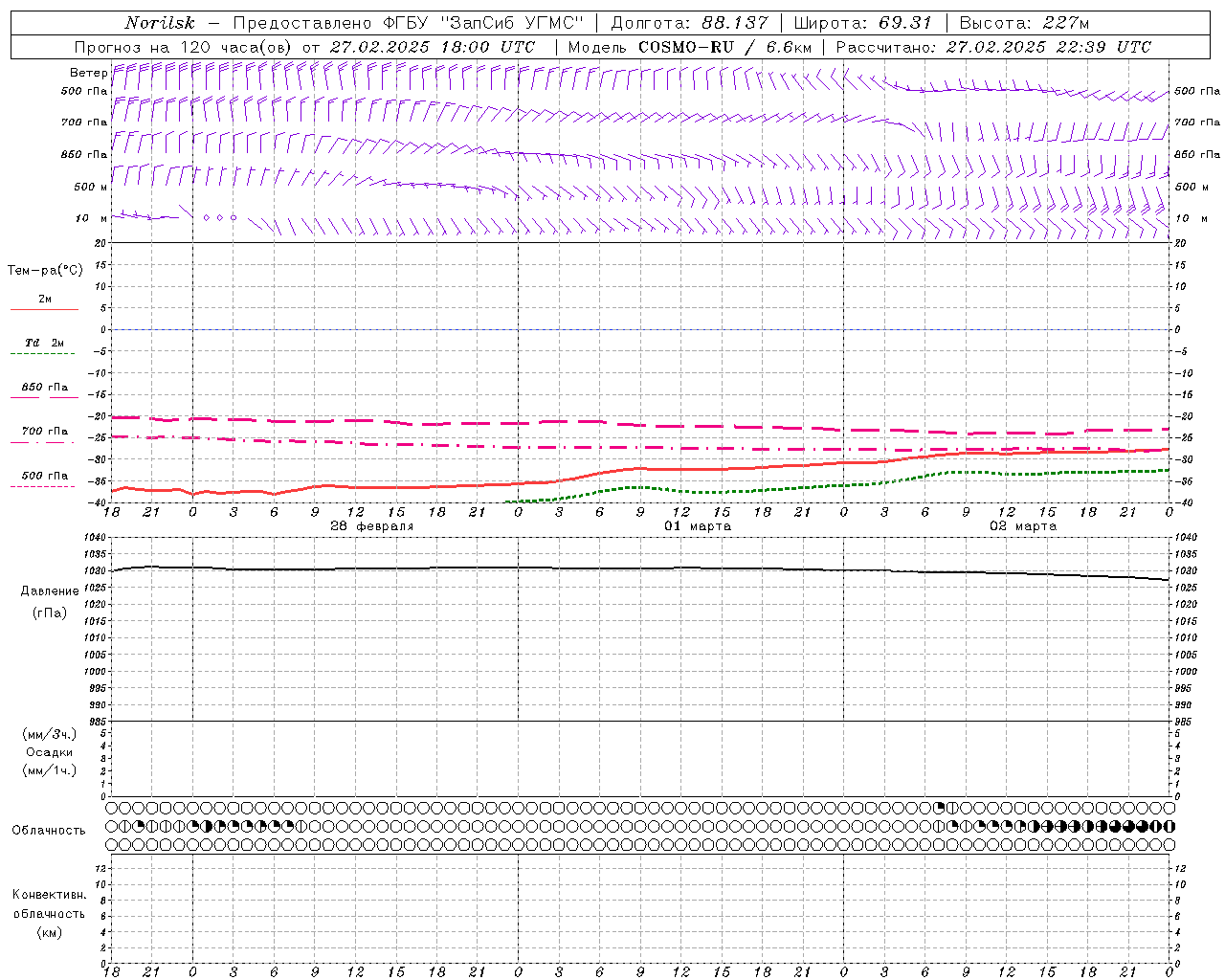Select the 'Высота: 227м' elevation text
Image resolution: width=1225 pixels, height=980 pixels.
coord(1024,23)
